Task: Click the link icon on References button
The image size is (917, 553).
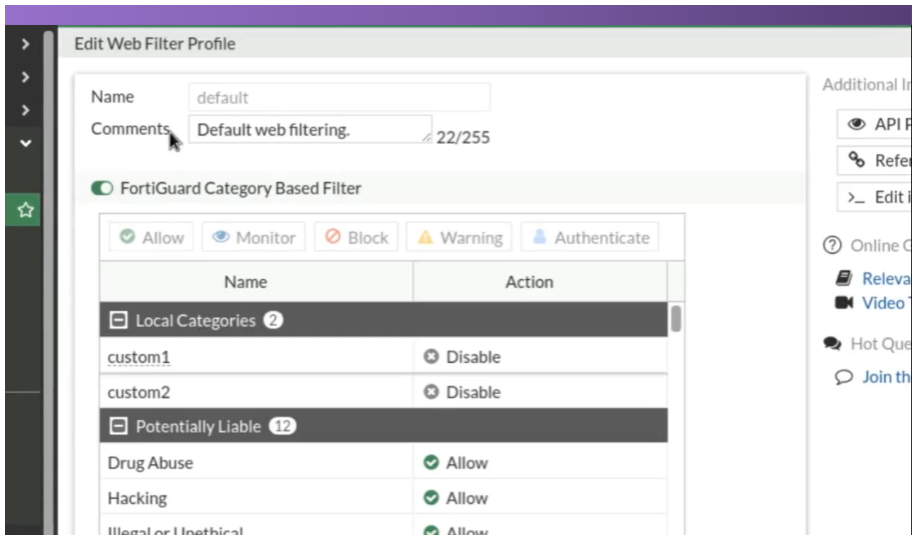Action: (857, 160)
